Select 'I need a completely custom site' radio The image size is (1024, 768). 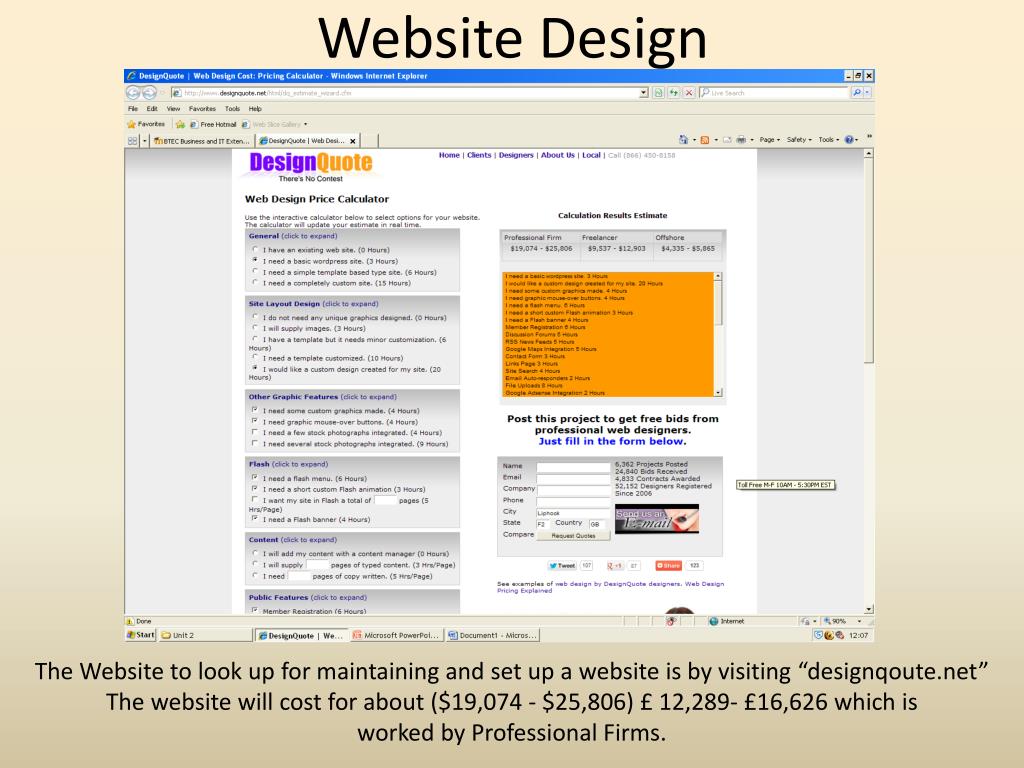(255, 283)
